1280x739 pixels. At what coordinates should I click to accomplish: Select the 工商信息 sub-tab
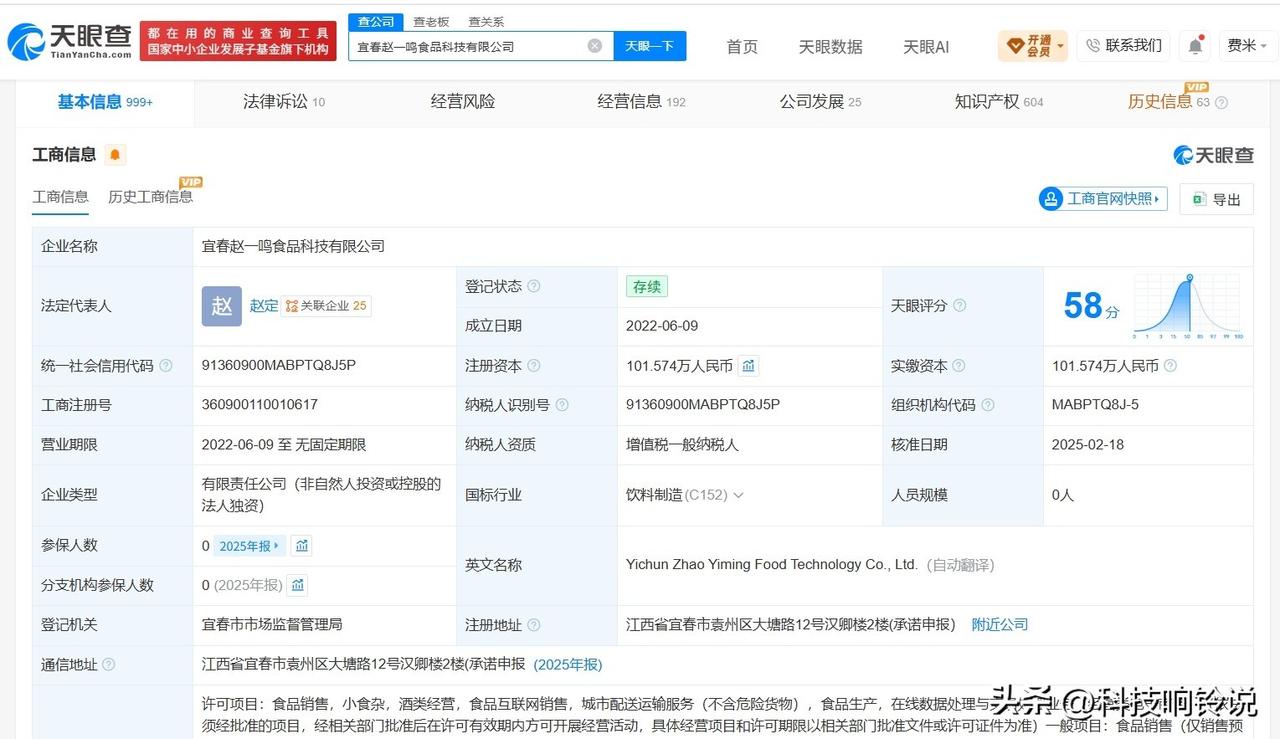click(x=60, y=197)
